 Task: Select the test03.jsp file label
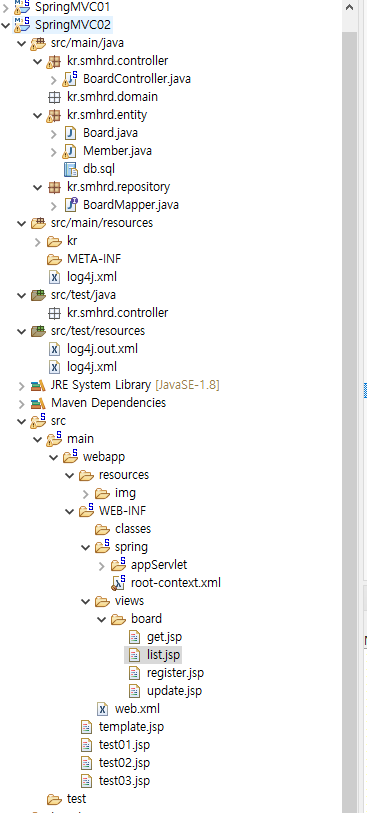click(x=124, y=780)
